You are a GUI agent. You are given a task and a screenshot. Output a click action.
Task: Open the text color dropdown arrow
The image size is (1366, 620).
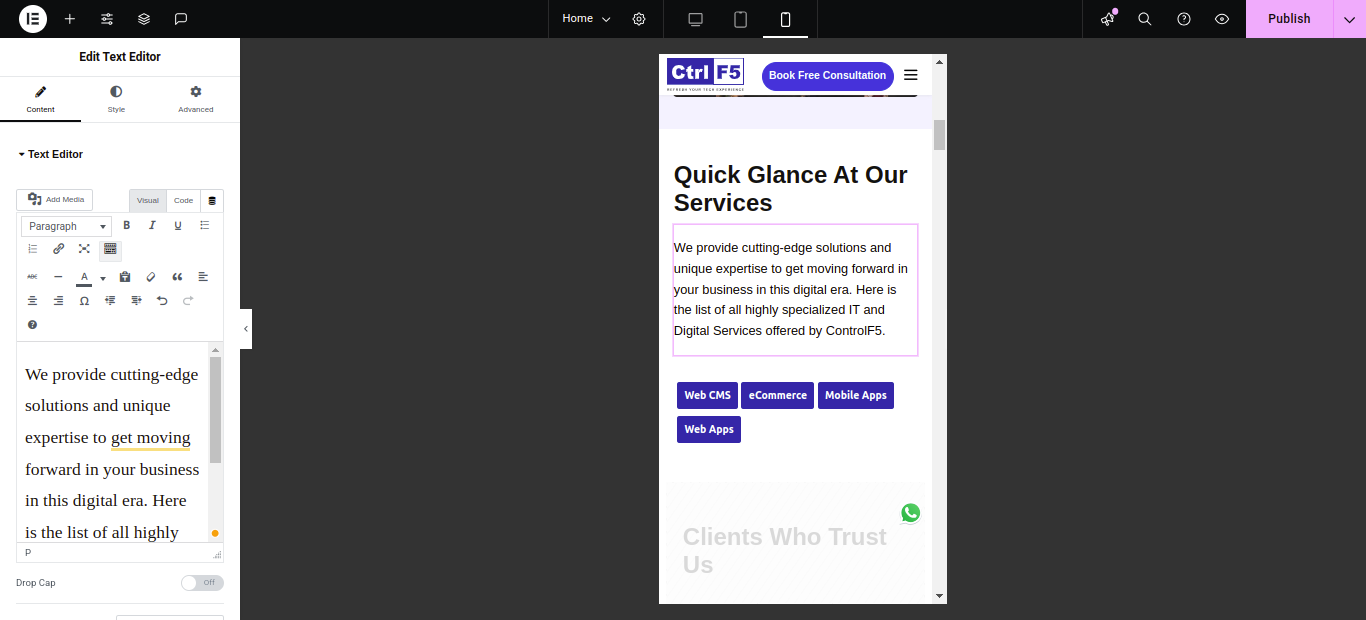pyautogui.click(x=102, y=278)
